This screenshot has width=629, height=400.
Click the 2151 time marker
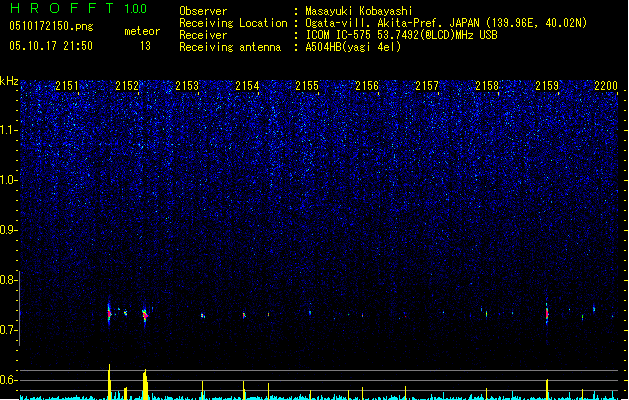pos(67,85)
